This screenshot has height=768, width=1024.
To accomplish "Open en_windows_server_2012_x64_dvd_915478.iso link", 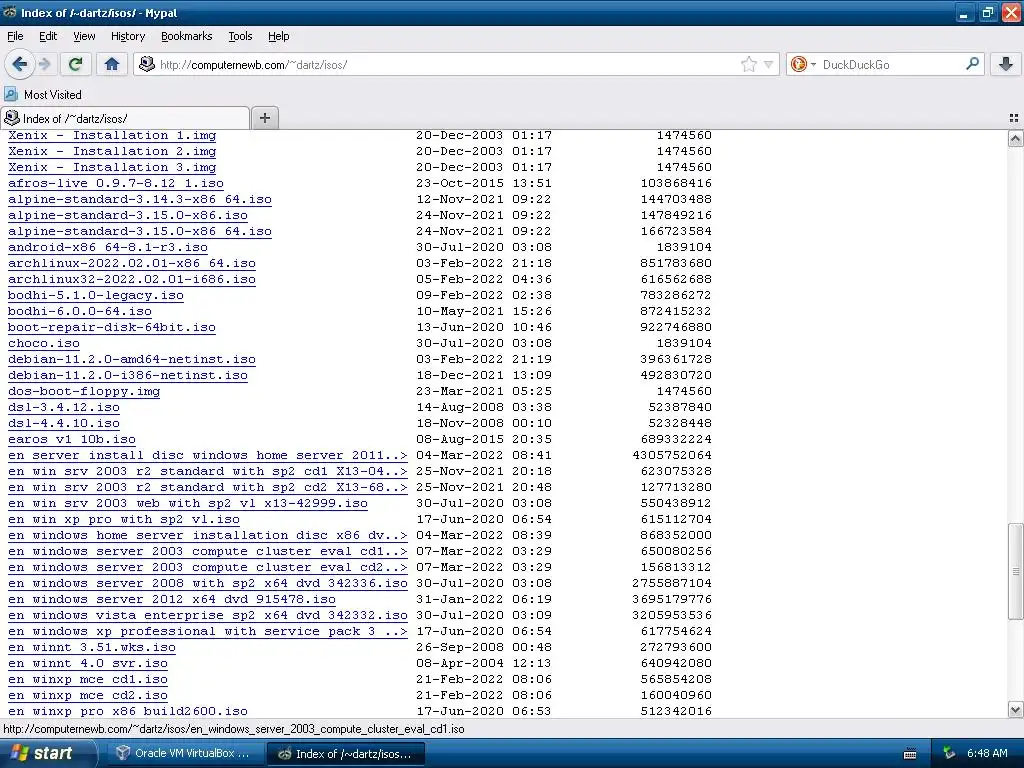I will pyautogui.click(x=172, y=600).
